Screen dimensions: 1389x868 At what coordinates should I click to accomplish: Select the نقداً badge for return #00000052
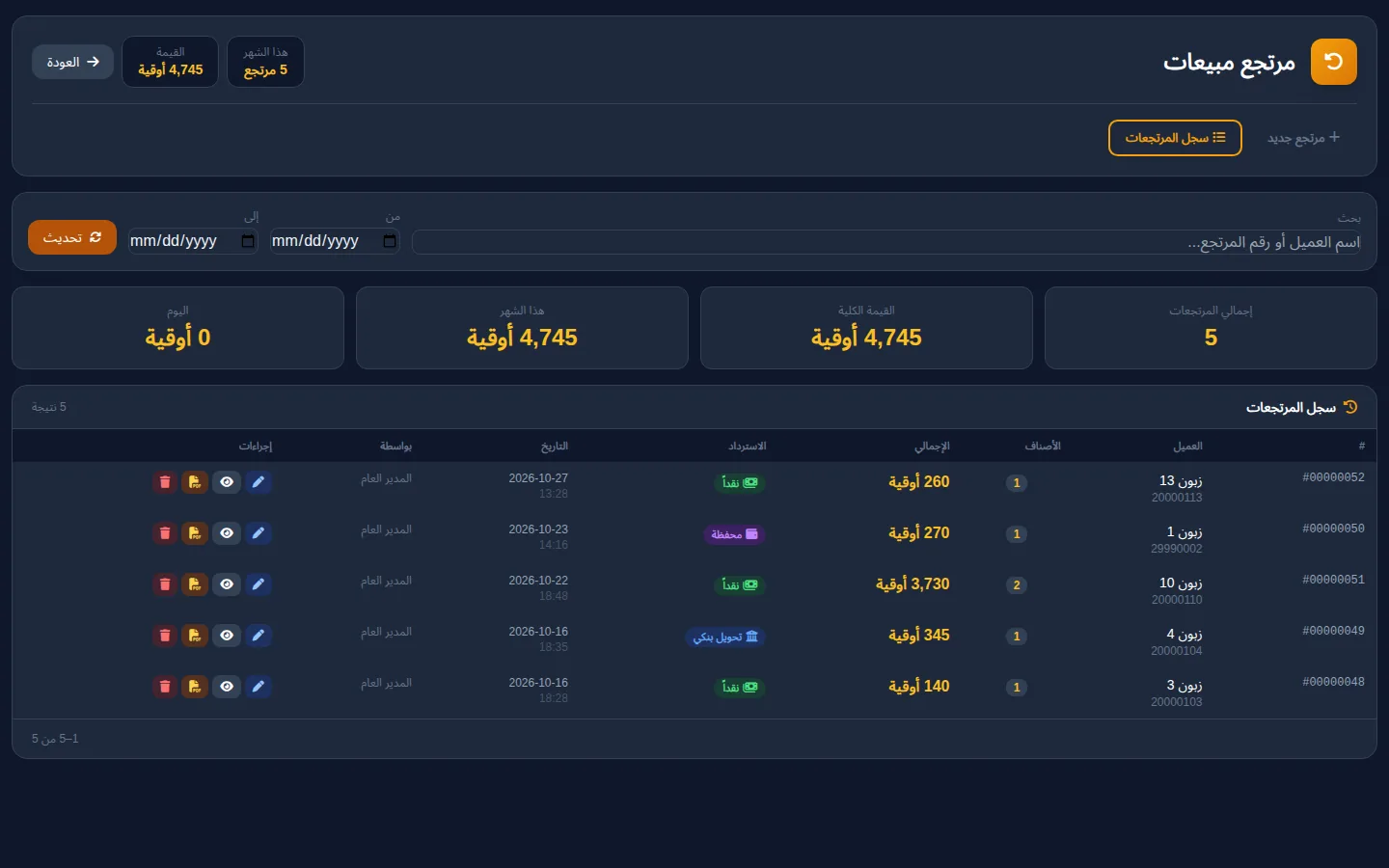[740, 482]
